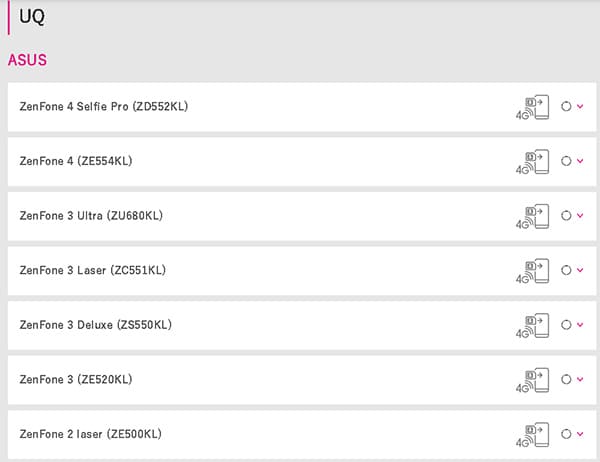
Task: Expand details chevron for ZenFone 3 Laser
Action: pyautogui.click(x=580, y=270)
